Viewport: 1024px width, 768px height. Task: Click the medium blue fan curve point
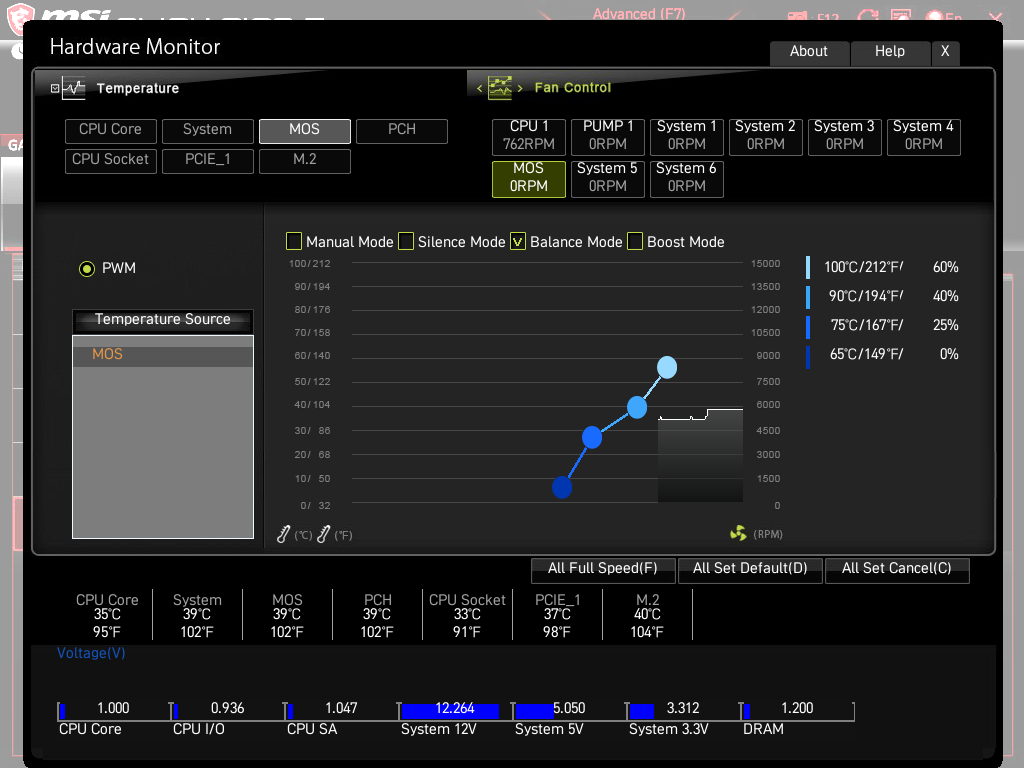(x=592, y=437)
